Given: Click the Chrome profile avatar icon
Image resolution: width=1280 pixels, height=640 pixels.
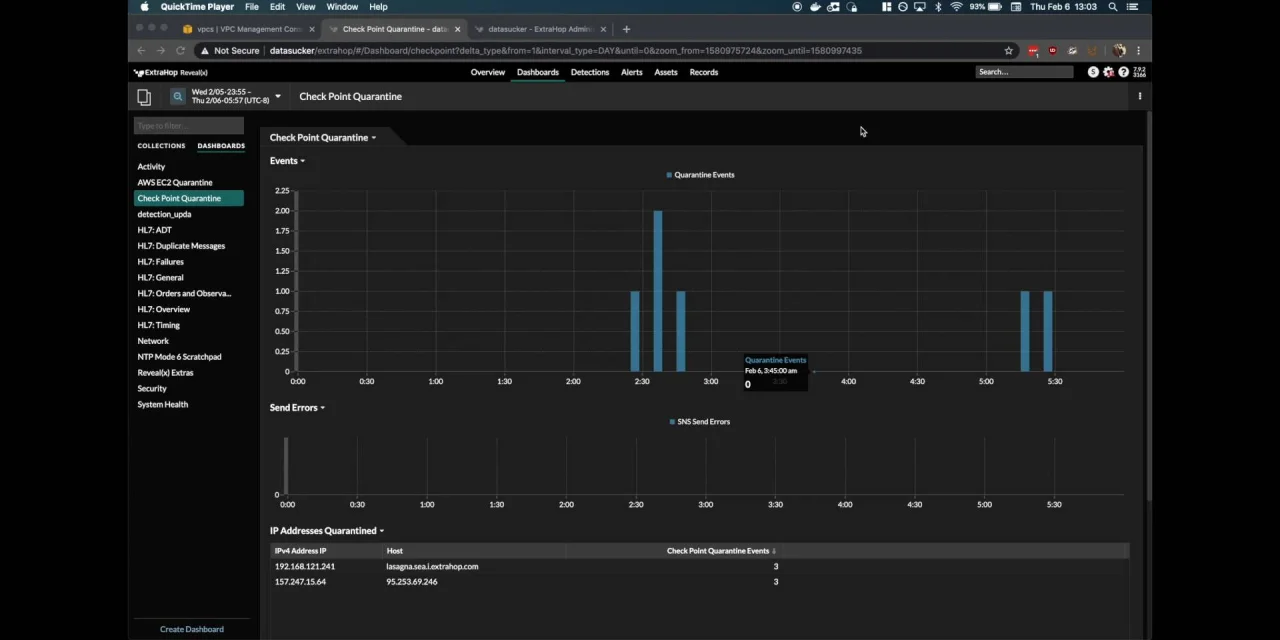Looking at the screenshot, I should [1119, 51].
